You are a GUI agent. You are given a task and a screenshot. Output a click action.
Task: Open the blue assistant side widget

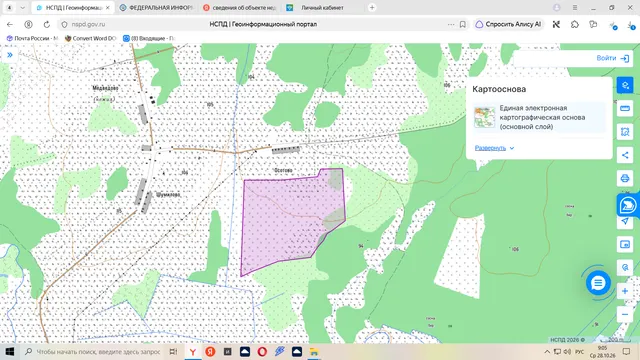(x=628, y=204)
